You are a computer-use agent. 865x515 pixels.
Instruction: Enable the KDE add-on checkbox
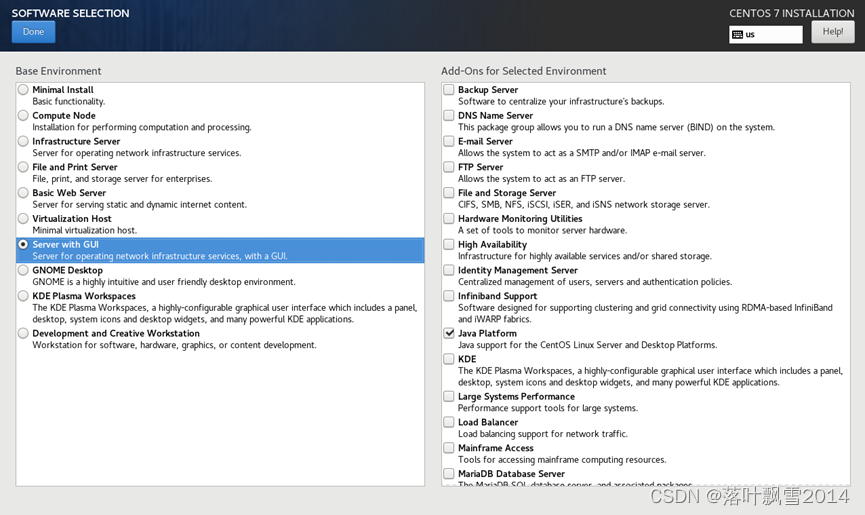point(449,359)
